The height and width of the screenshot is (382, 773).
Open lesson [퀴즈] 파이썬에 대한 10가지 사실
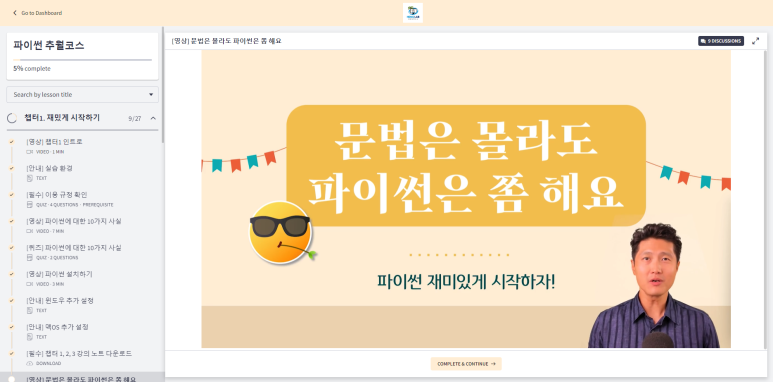[74, 247]
